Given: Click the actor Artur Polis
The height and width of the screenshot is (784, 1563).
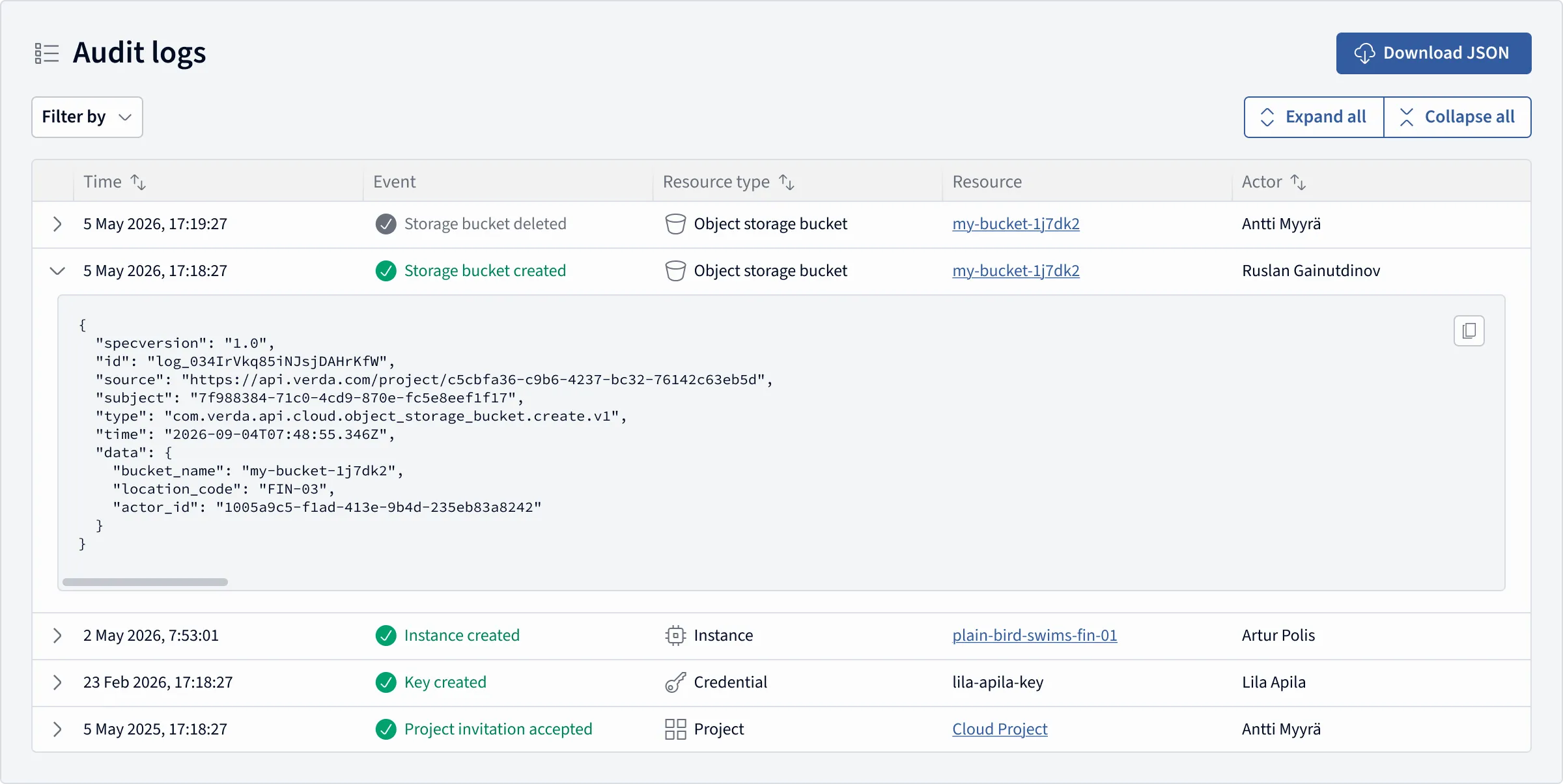Looking at the screenshot, I should coord(1278,636).
